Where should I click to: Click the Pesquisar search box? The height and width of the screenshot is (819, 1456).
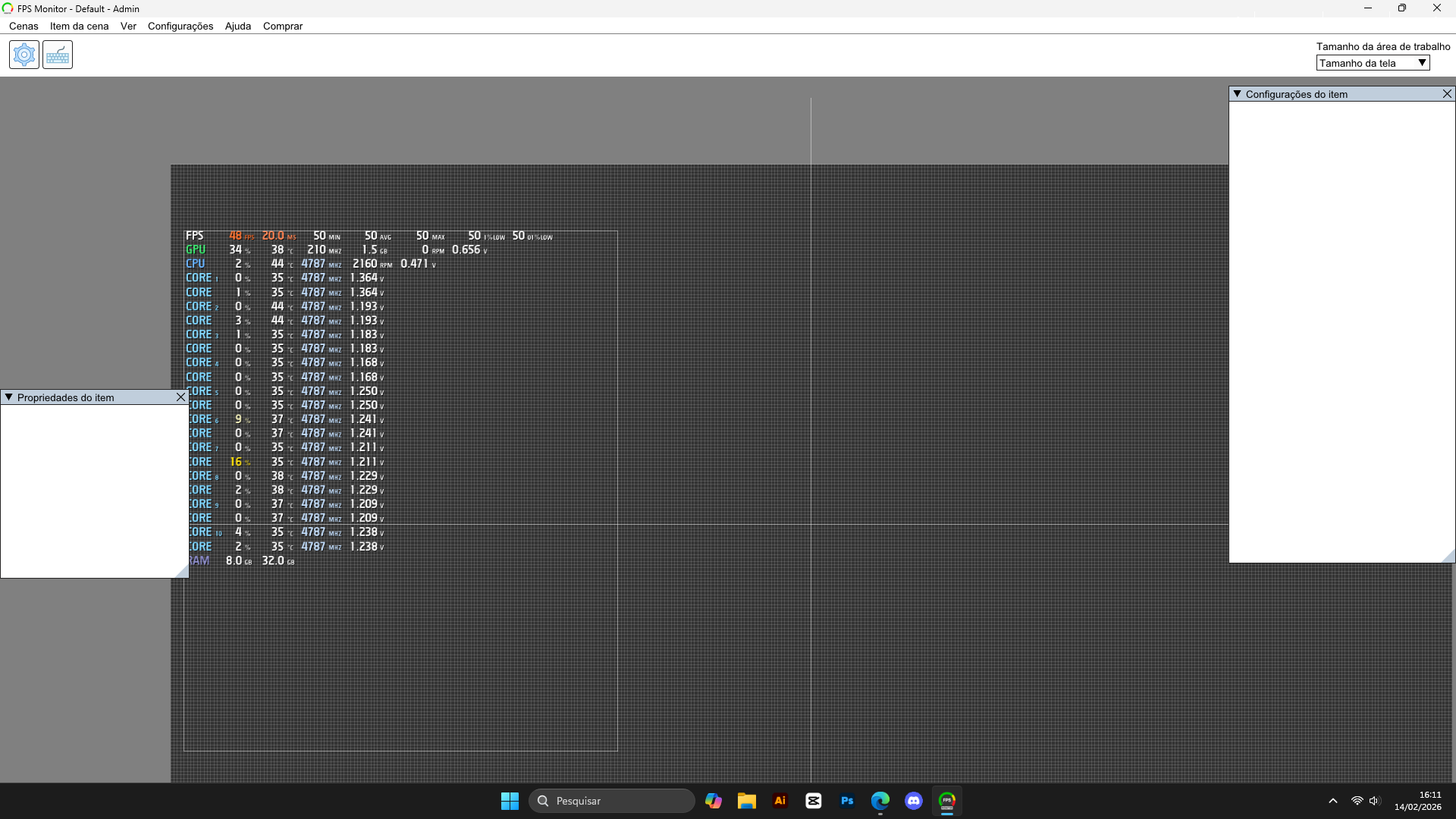[611, 801]
